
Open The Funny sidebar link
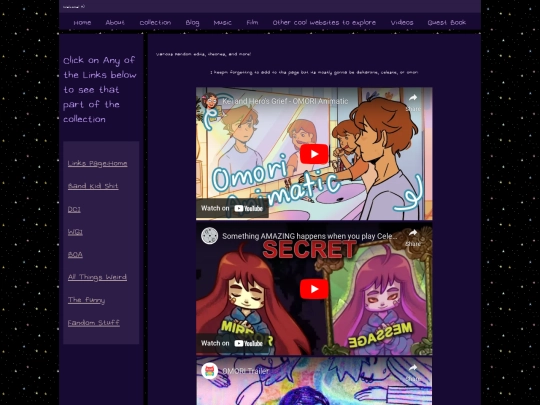click(86, 300)
